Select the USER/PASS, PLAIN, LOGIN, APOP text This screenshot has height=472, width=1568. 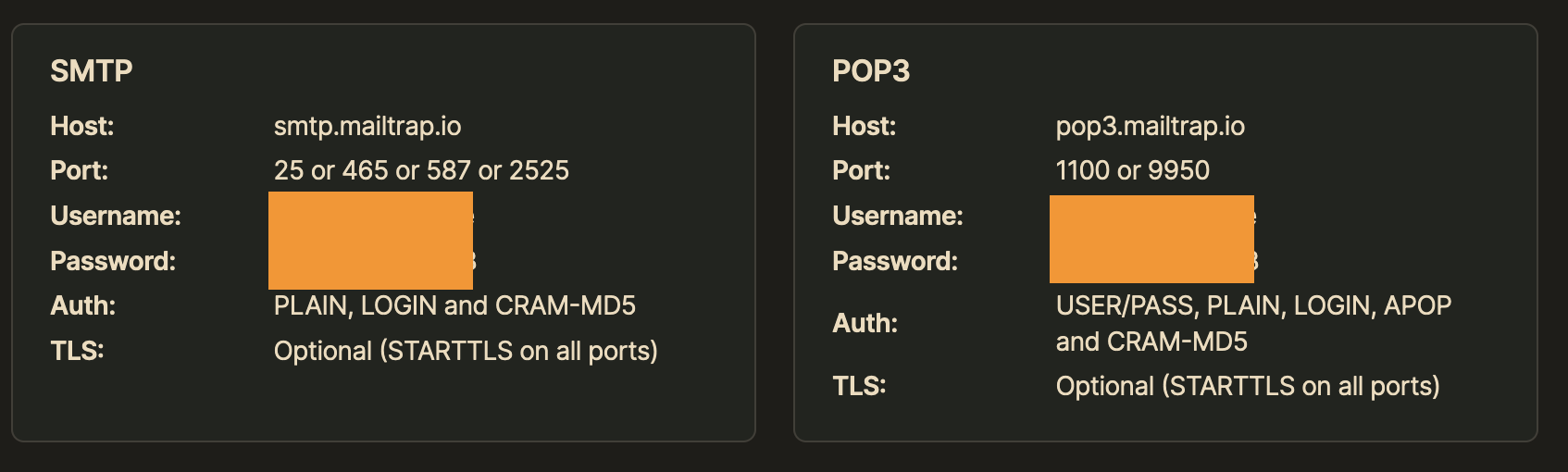(x=1253, y=305)
